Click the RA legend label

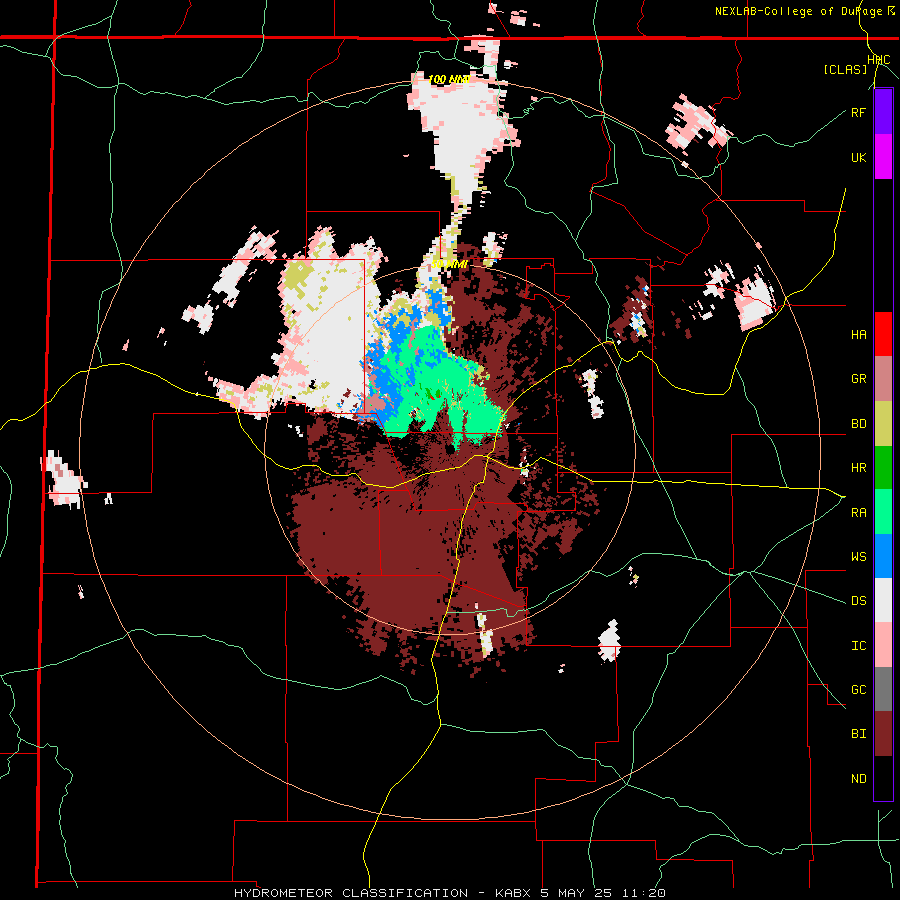click(x=858, y=513)
